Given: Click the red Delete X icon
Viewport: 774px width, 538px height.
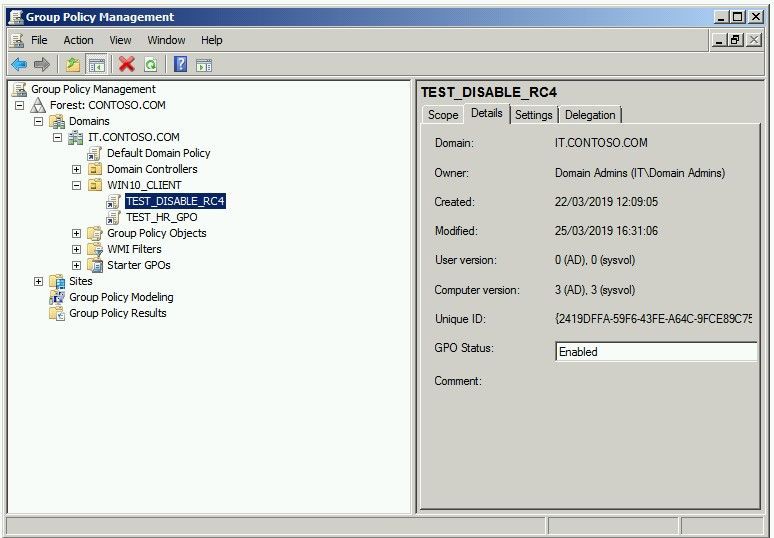Looking at the screenshot, I should point(127,64).
